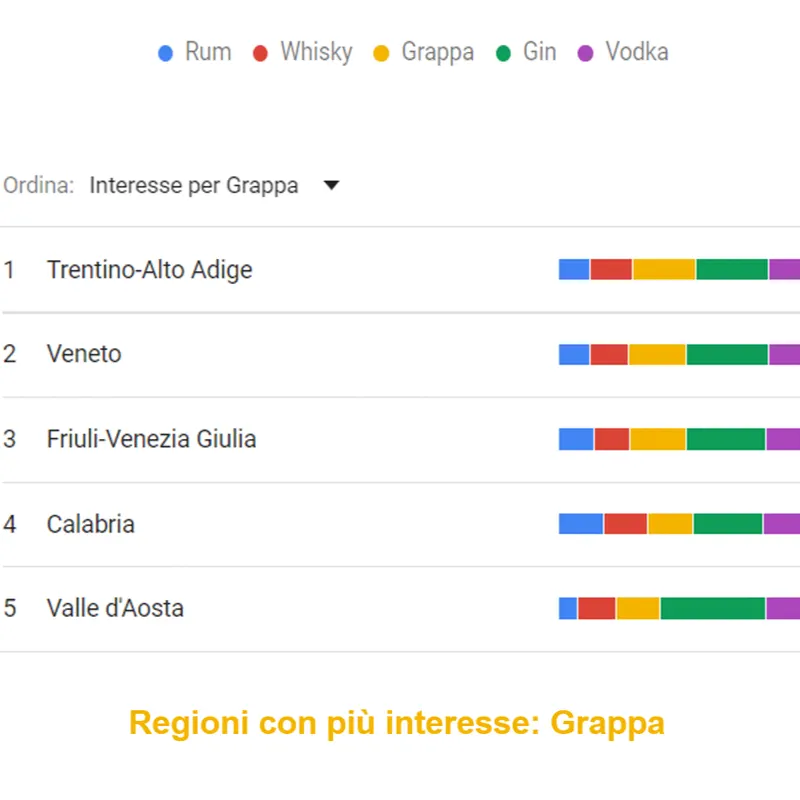
Task: Click the Vodka legend label
Action: pyautogui.click(x=637, y=52)
